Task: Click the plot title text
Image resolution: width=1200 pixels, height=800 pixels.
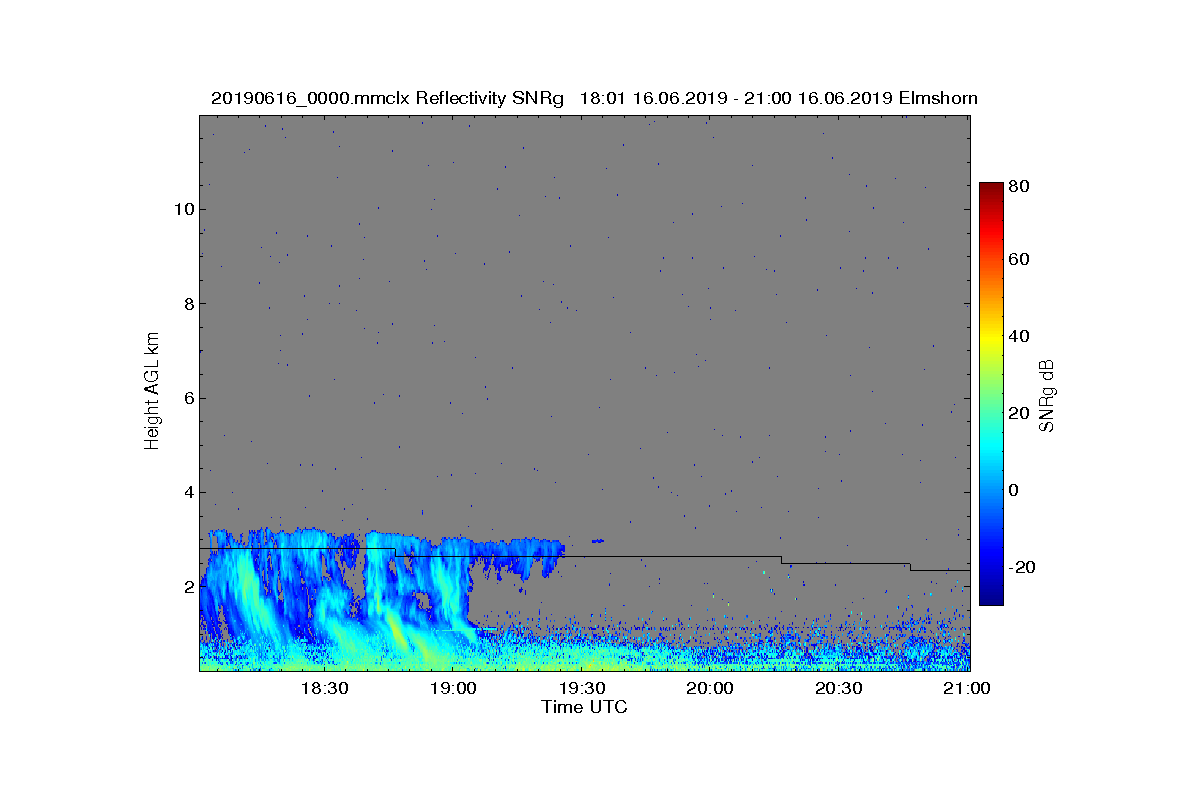Action: coord(594,98)
